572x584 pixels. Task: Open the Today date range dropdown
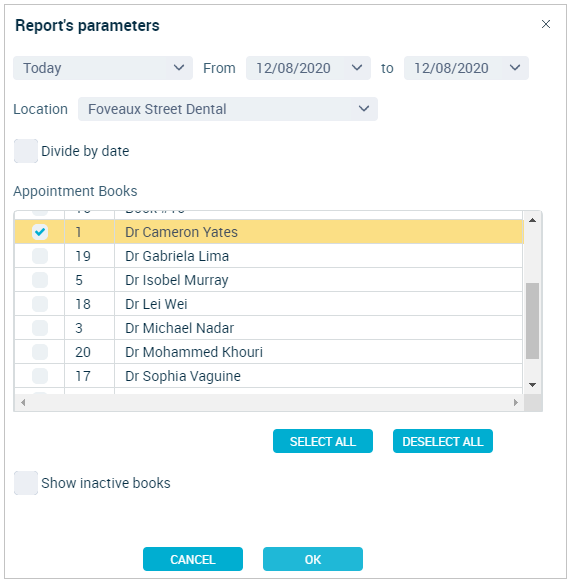pos(103,68)
